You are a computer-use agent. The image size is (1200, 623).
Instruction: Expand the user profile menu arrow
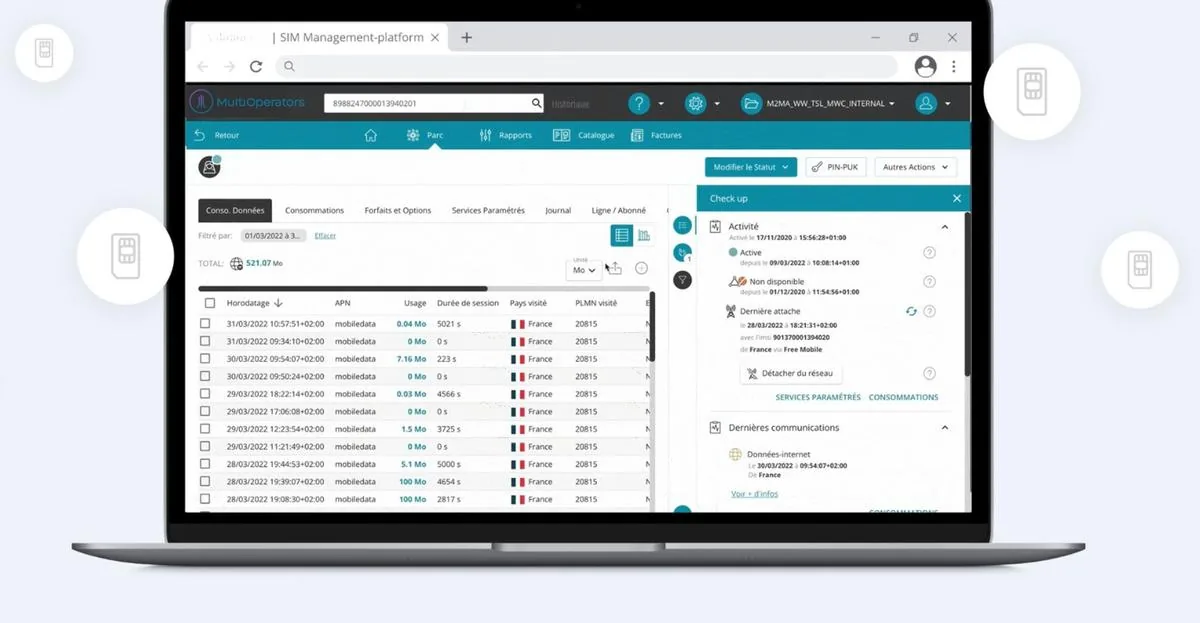[x=947, y=103]
